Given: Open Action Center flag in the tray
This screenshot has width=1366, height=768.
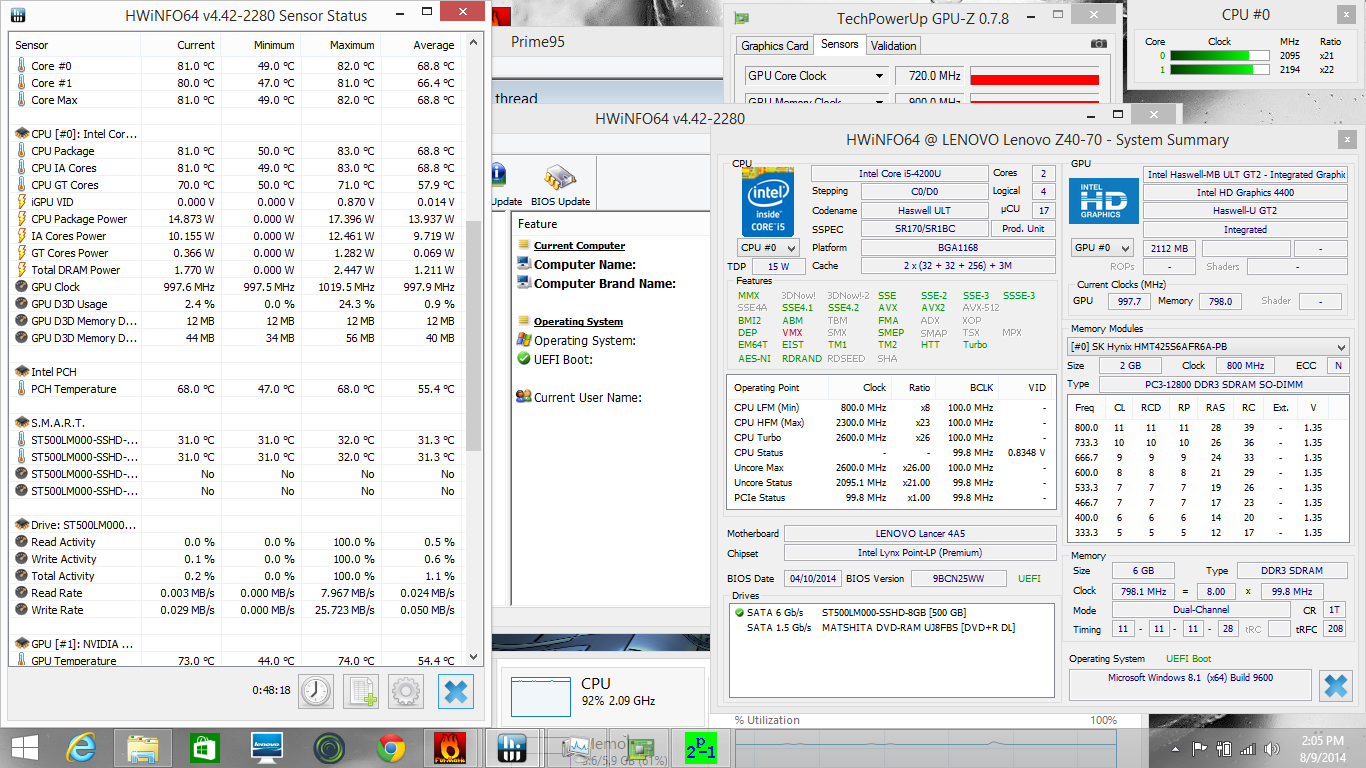Looking at the screenshot, I should (1199, 748).
